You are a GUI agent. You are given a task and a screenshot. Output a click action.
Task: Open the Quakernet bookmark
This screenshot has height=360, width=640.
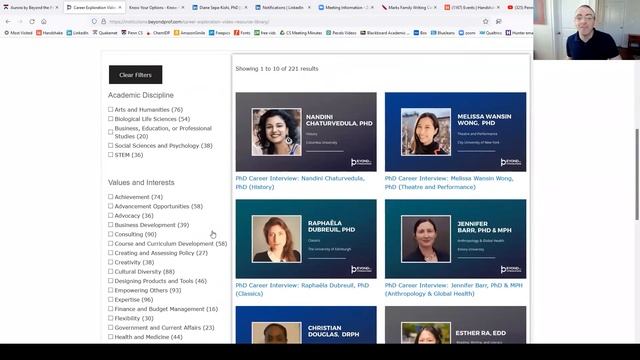pyautogui.click(x=105, y=33)
